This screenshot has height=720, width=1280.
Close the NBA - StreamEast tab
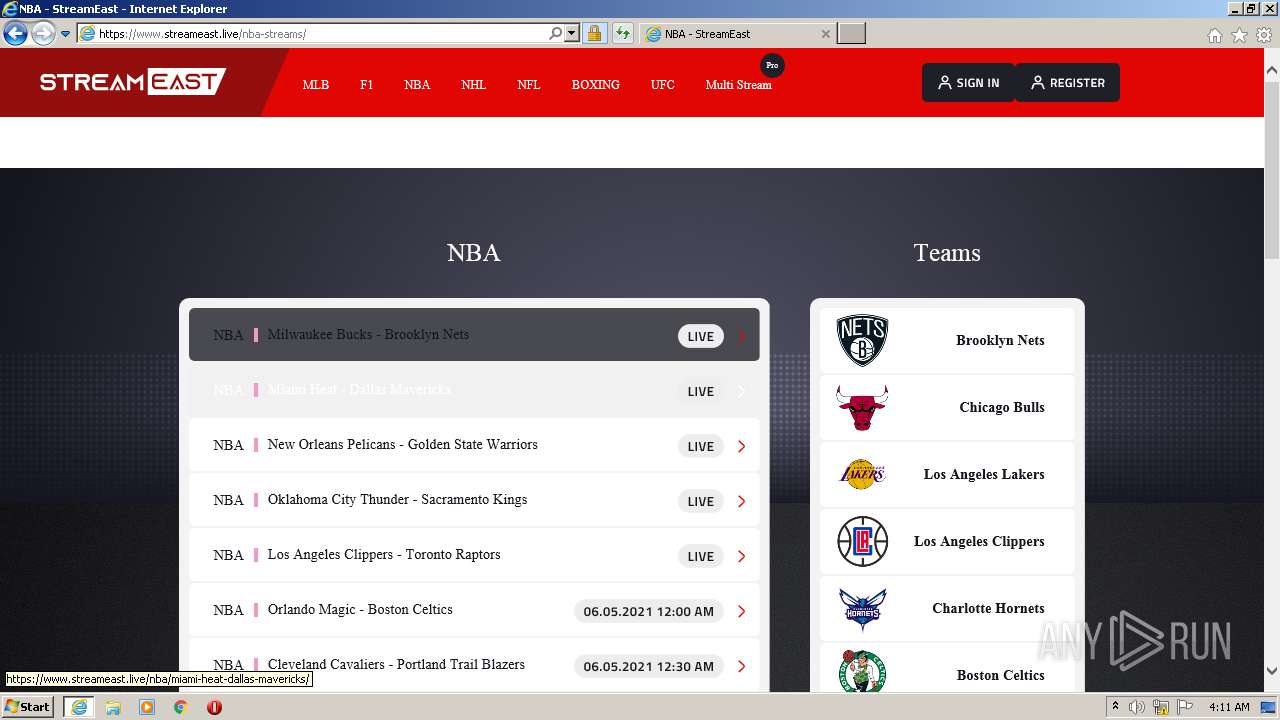tap(825, 34)
